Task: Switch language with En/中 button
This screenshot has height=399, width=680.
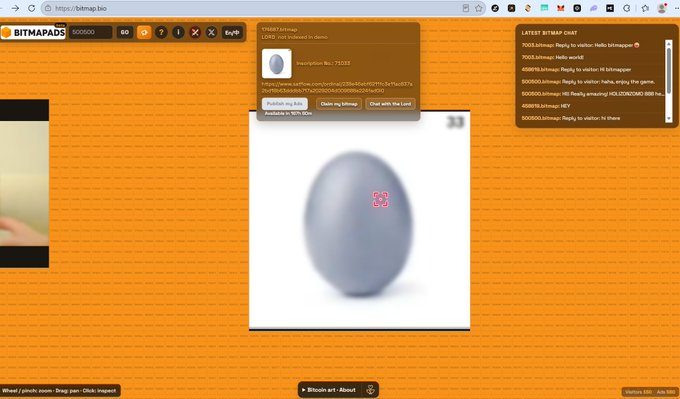Action: (x=232, y=33)
